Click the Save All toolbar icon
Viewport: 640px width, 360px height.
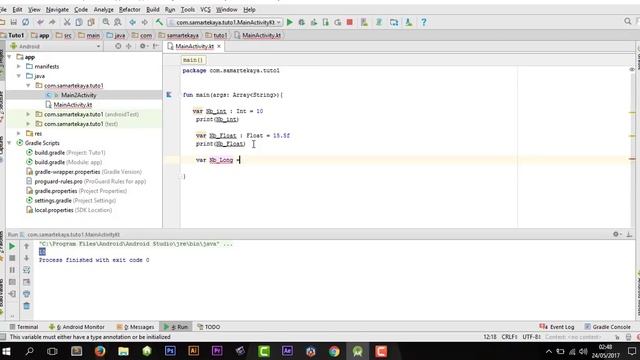(x=13, y=22)
